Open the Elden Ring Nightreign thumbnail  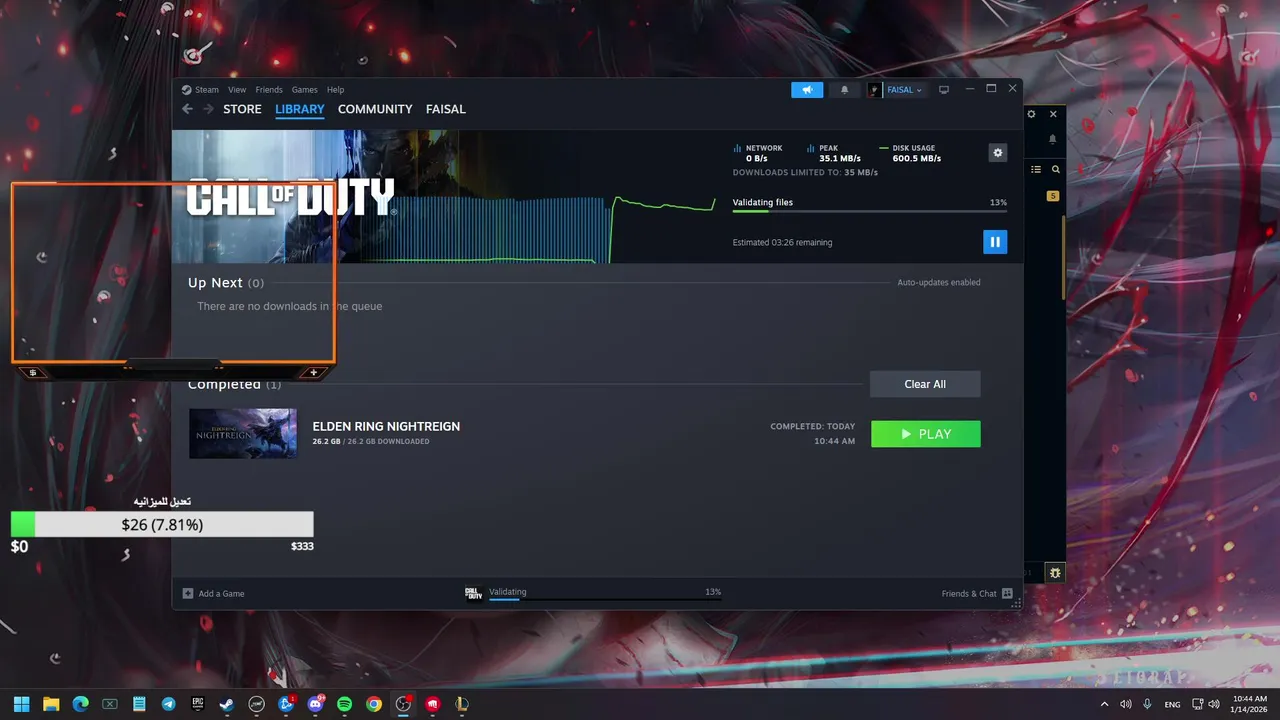click(243, 433)
